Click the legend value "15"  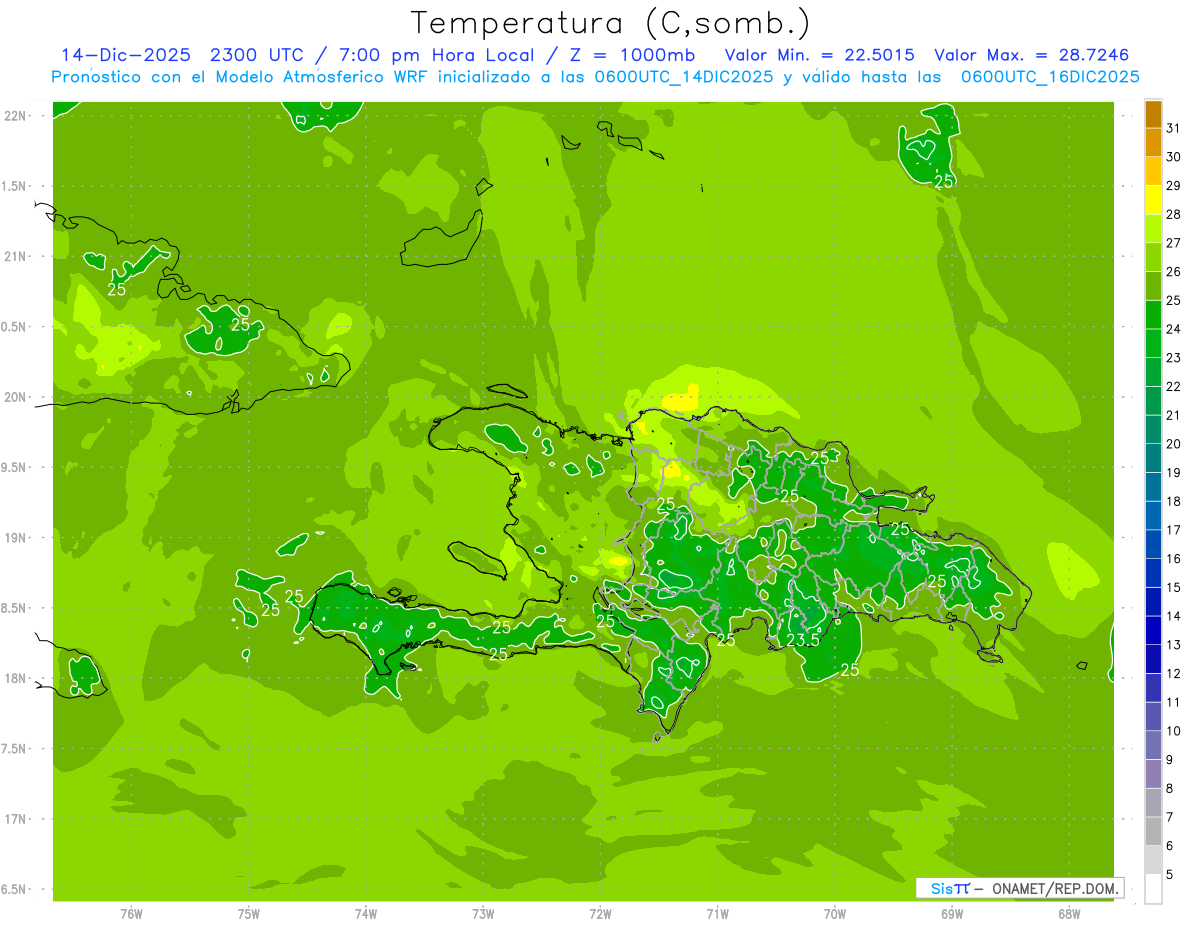[1174, 587]
